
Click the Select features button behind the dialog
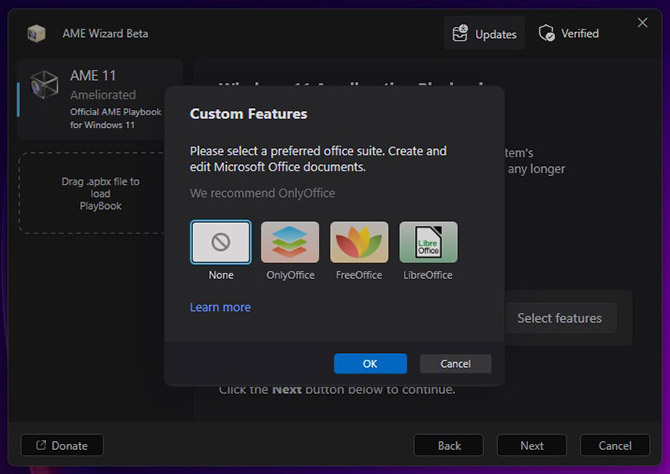click(x=561, y=318)
